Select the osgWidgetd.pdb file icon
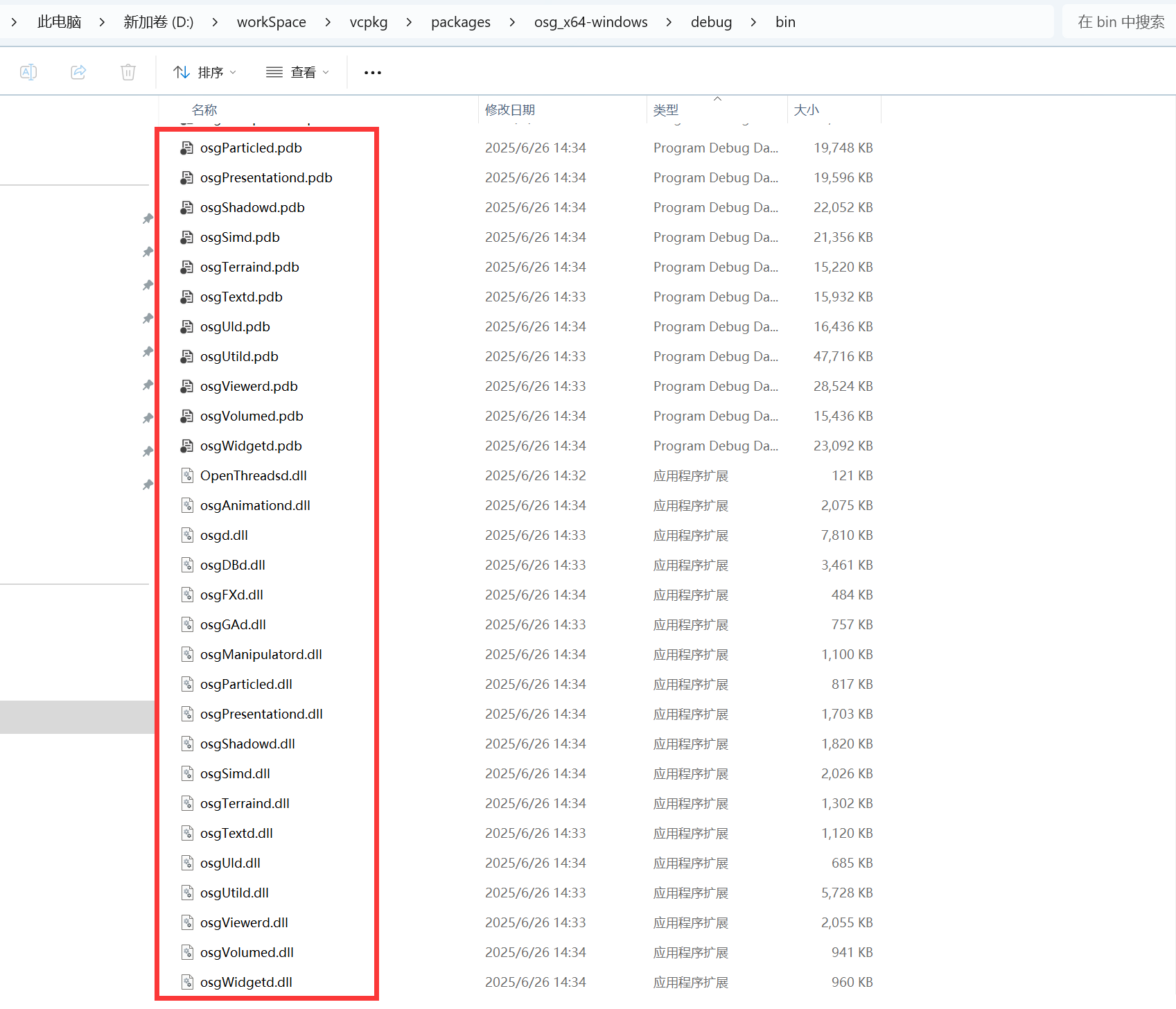The height and width of the screenshot is (1009, 1176). click(187, 446)
